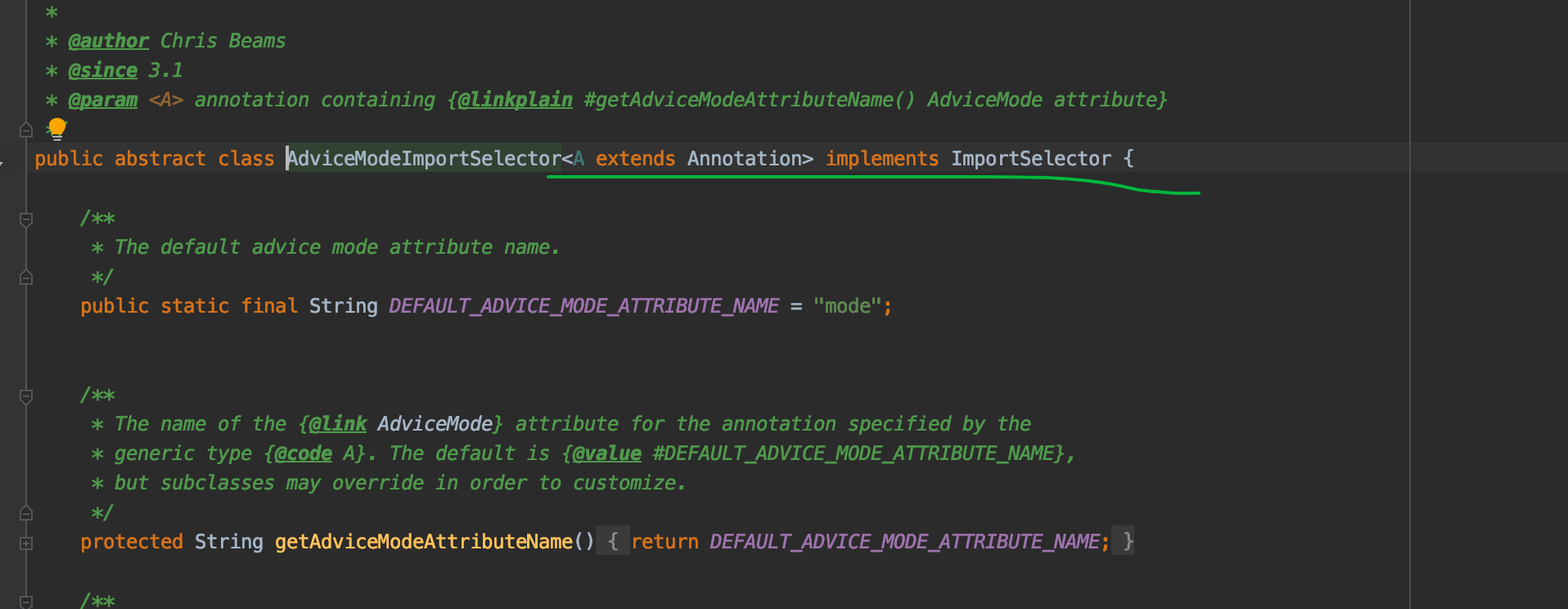
Task: Collapse Javadoc beginning 'The name of the {@link AdviceMode}'
Action: 26,396
